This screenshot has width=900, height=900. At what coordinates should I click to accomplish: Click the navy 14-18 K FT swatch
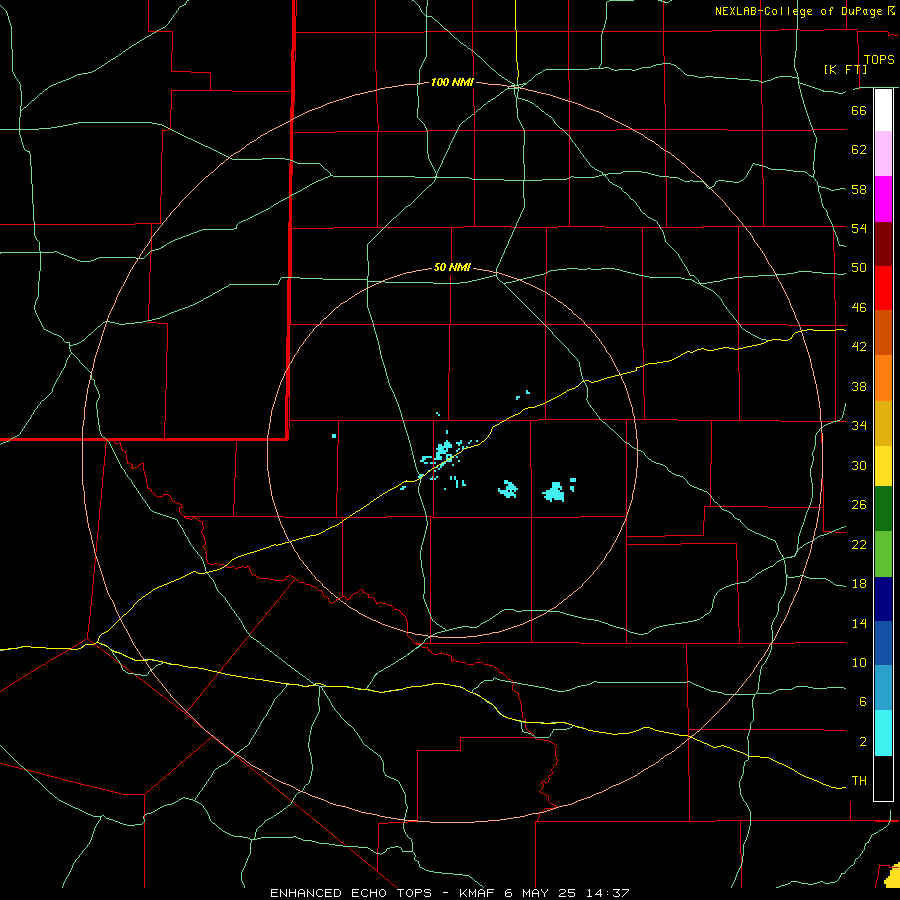(883, 599)
